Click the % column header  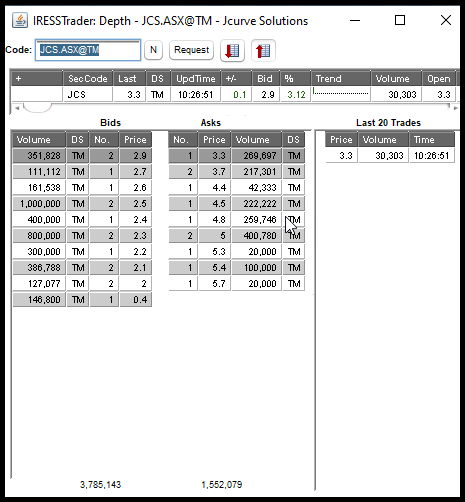pyautogui.click(x=295, y=79)
